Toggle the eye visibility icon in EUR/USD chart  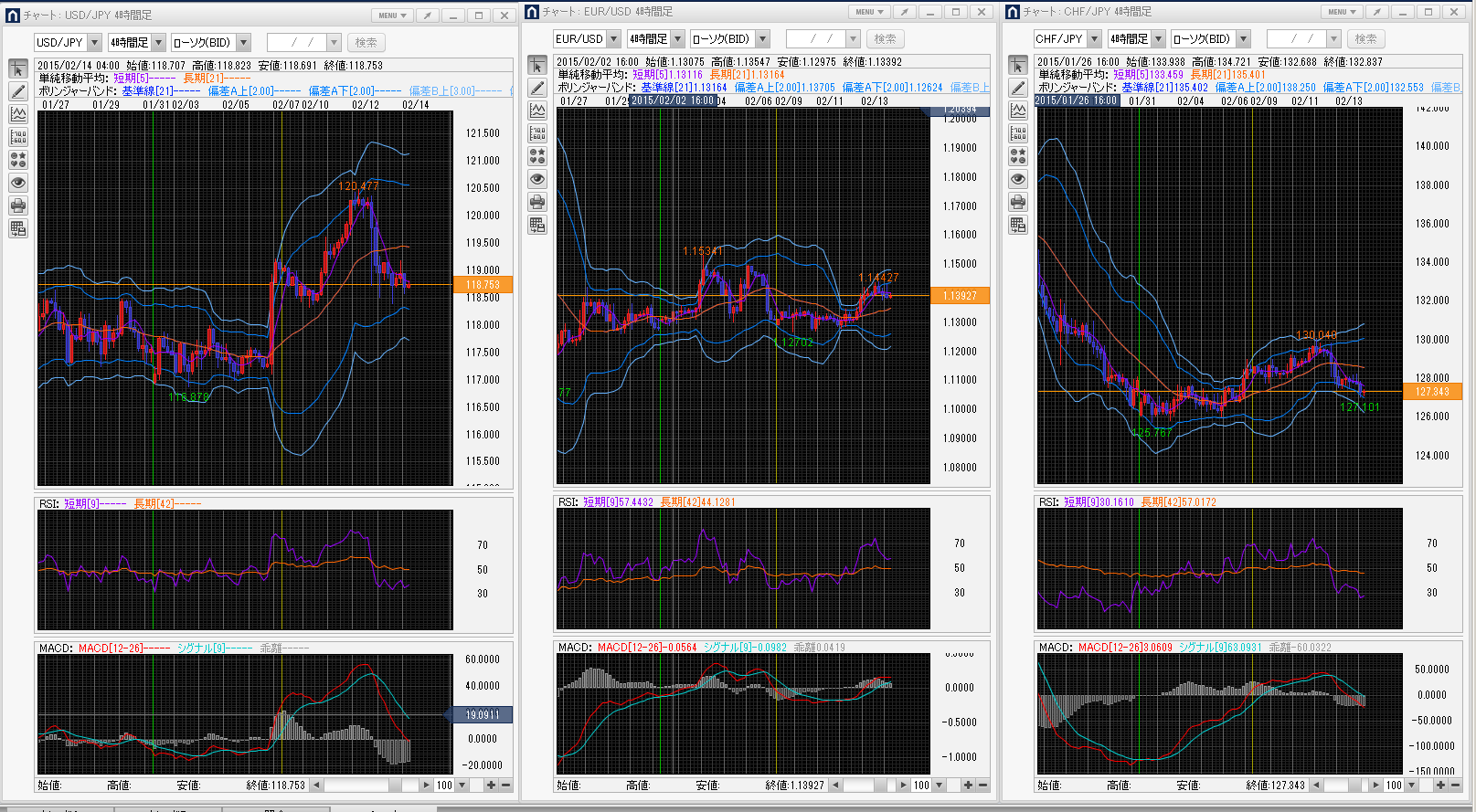tap(537, 179)
